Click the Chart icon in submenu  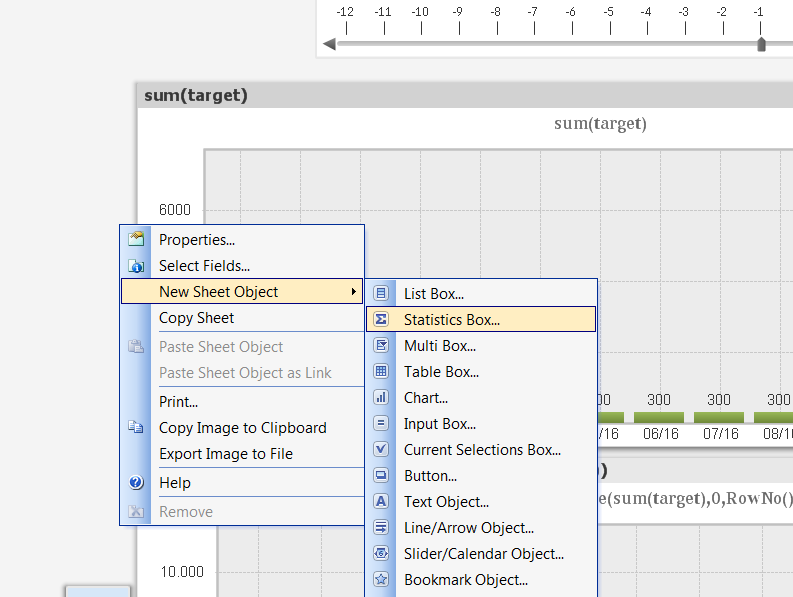tap(381, 397)
